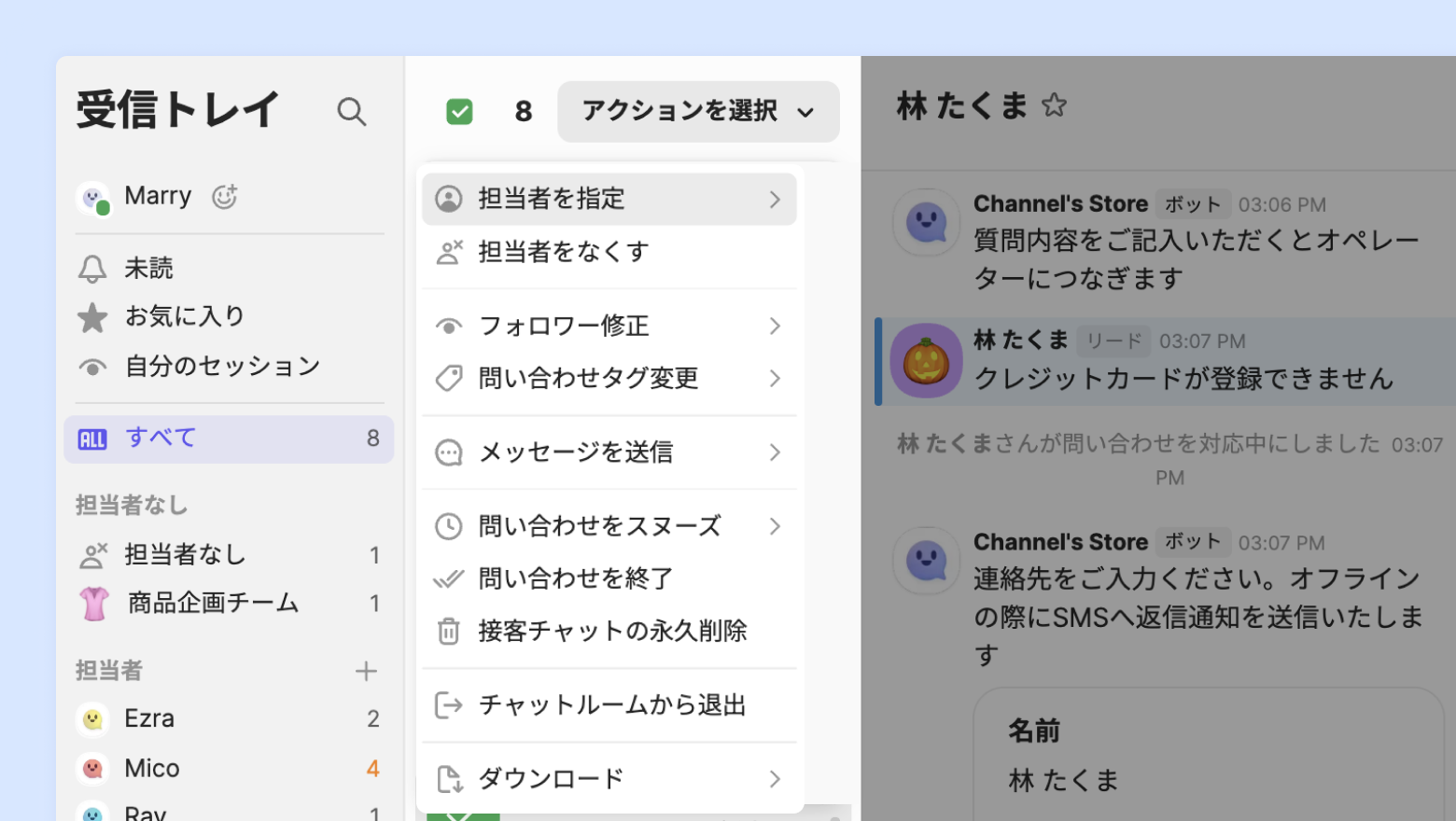Open the 商品企画チーム team inbox
1456x821 pixels.
point(213,604)
